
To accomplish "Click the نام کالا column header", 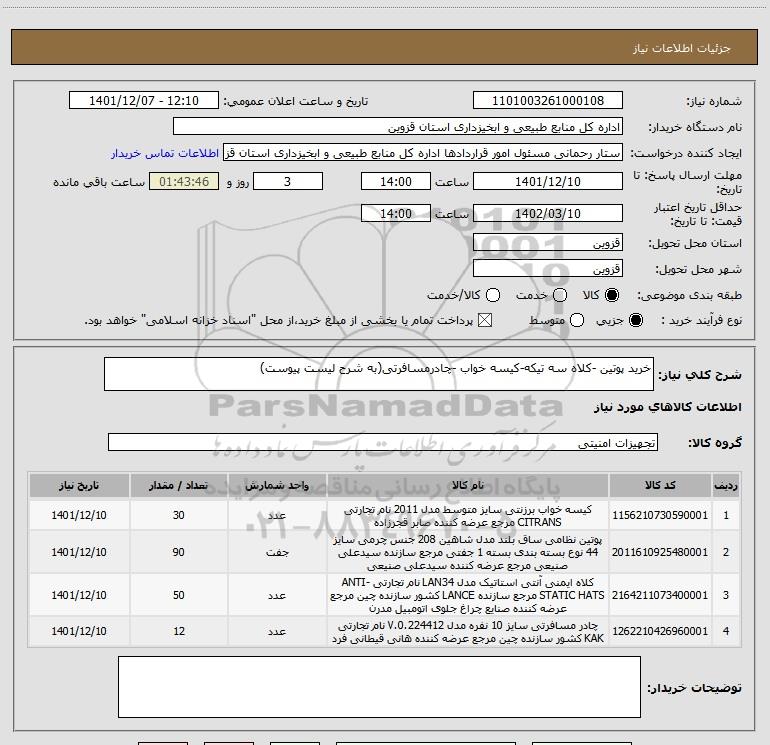I will click(468, 485).
